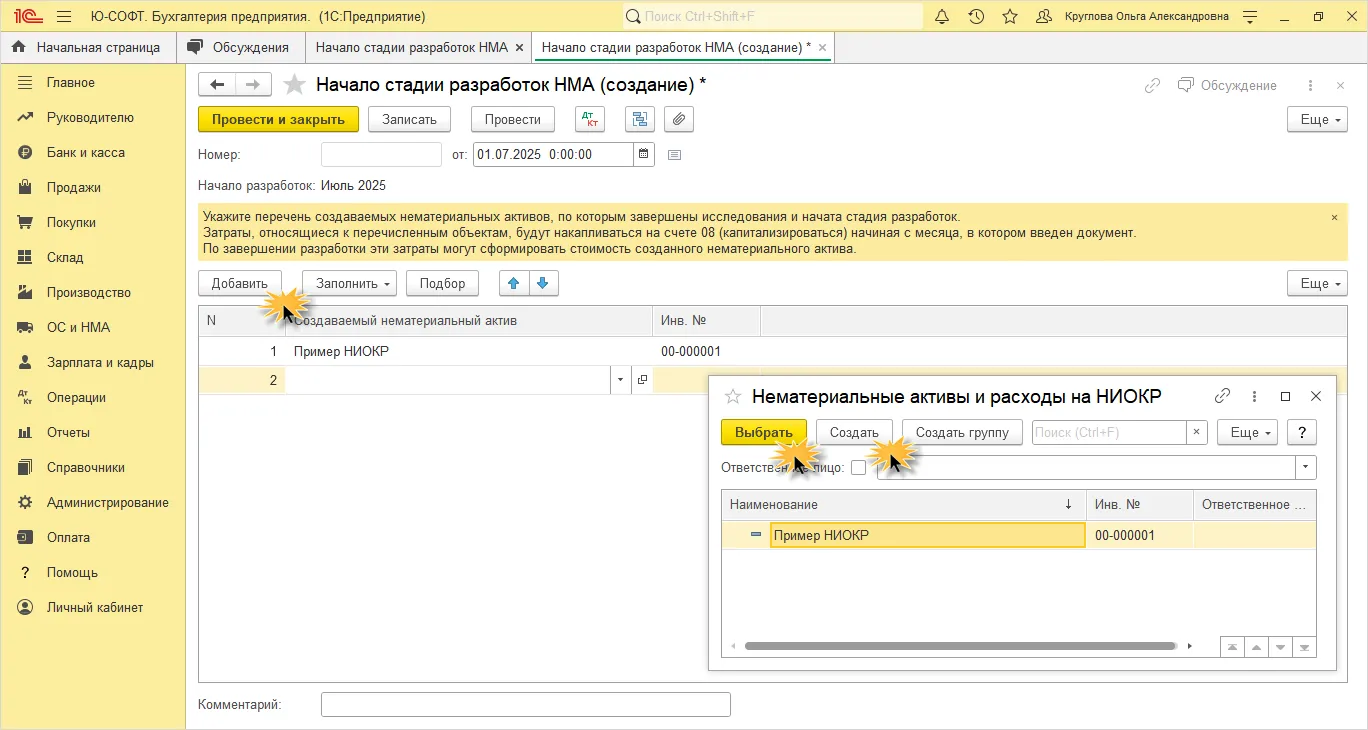Click the Провести button
Viewport: 1368px width, 730px height.
click(513, 119)
